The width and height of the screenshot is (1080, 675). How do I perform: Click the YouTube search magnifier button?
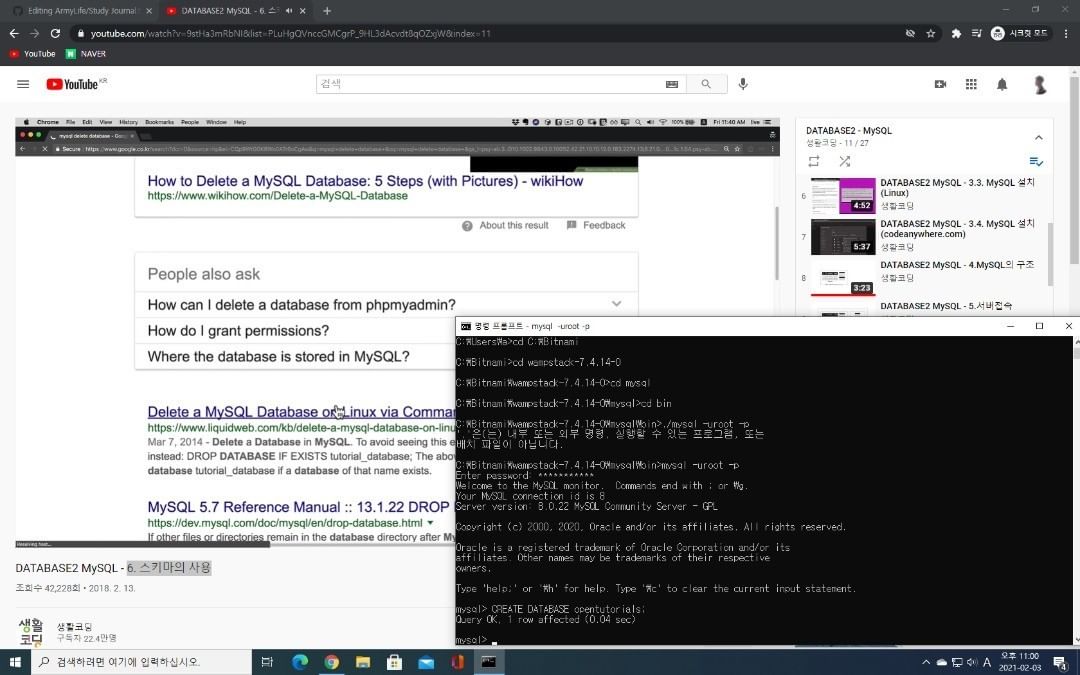(x=706, y=84)
